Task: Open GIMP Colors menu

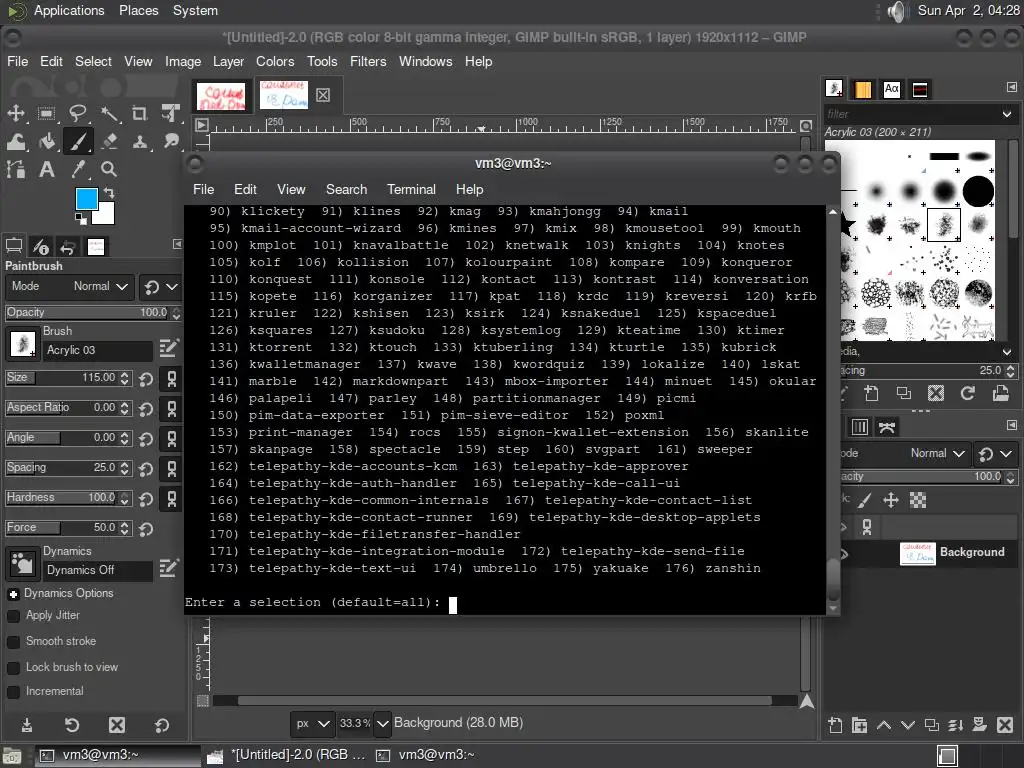Action: (x=275, y=61)
